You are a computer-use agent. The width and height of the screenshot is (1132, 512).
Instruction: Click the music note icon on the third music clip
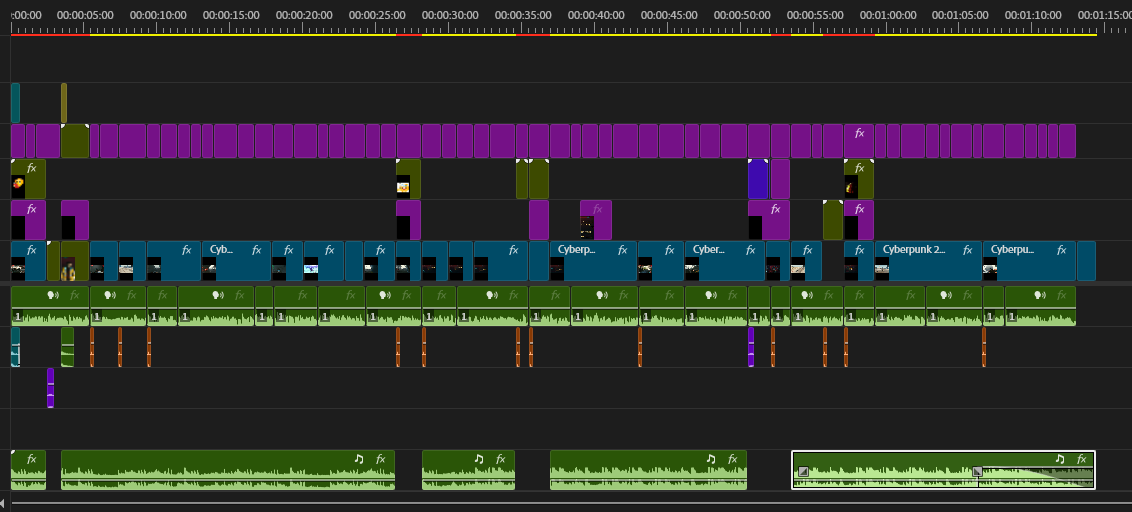click(x=479, y=459)
